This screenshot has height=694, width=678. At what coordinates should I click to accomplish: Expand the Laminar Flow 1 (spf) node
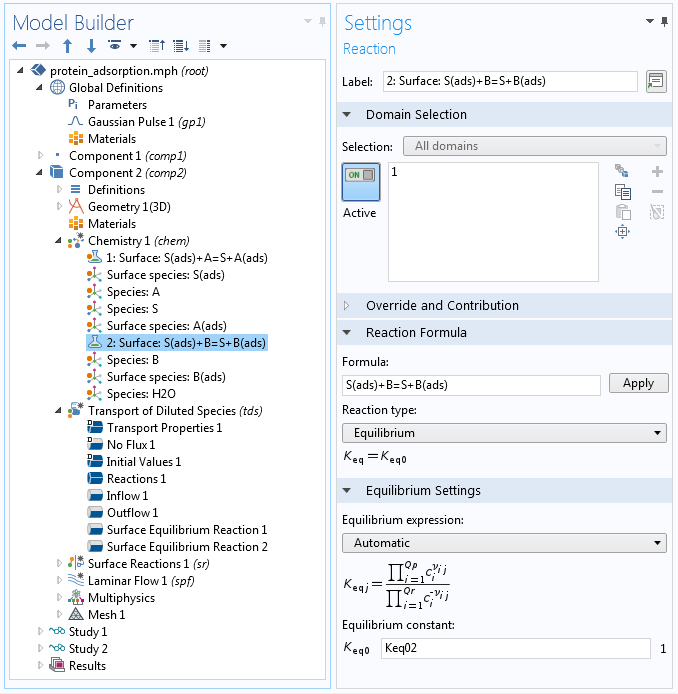59,580
